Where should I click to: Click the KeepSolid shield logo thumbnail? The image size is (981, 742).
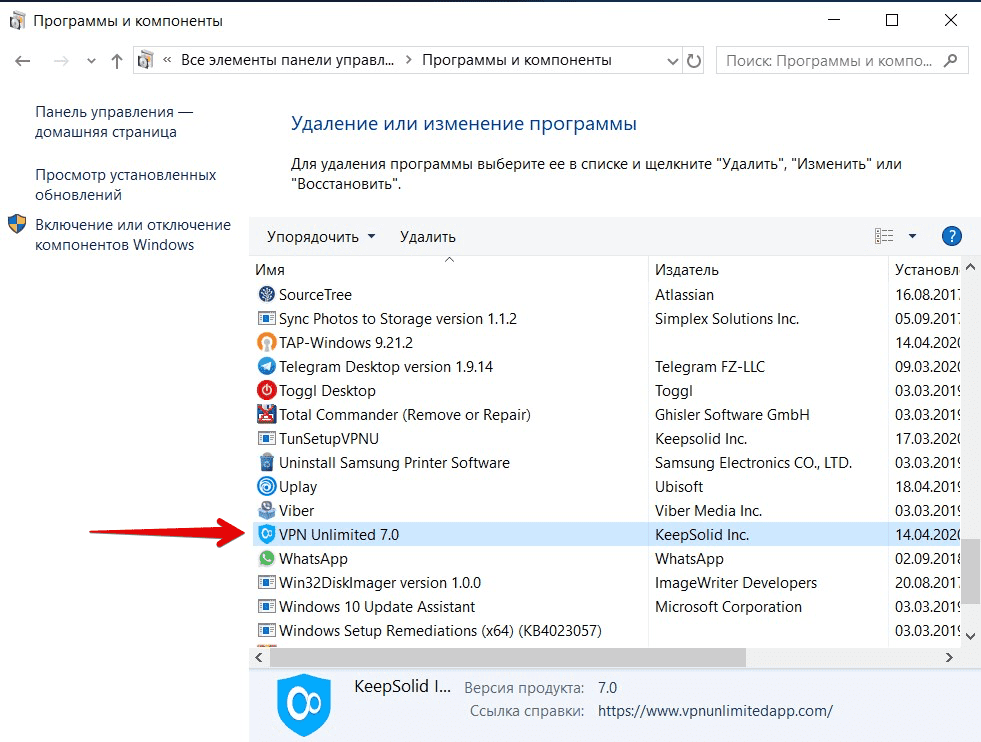click(x=304, y=704)
